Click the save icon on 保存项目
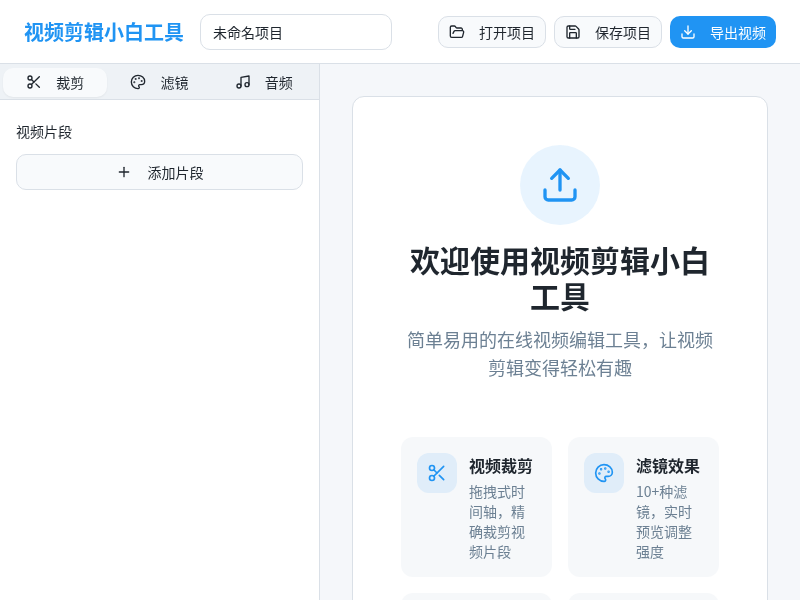800x600 pixels. coord(573,32)
